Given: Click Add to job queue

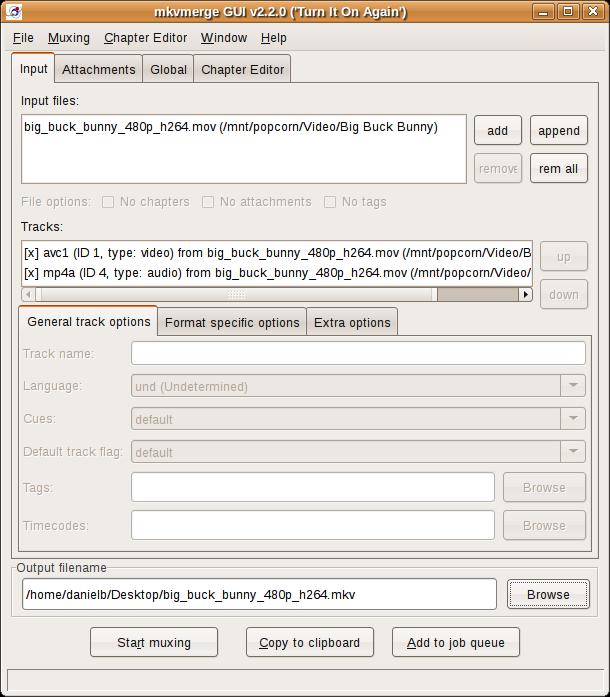Looking at the screenshot, I should (455, 643).
